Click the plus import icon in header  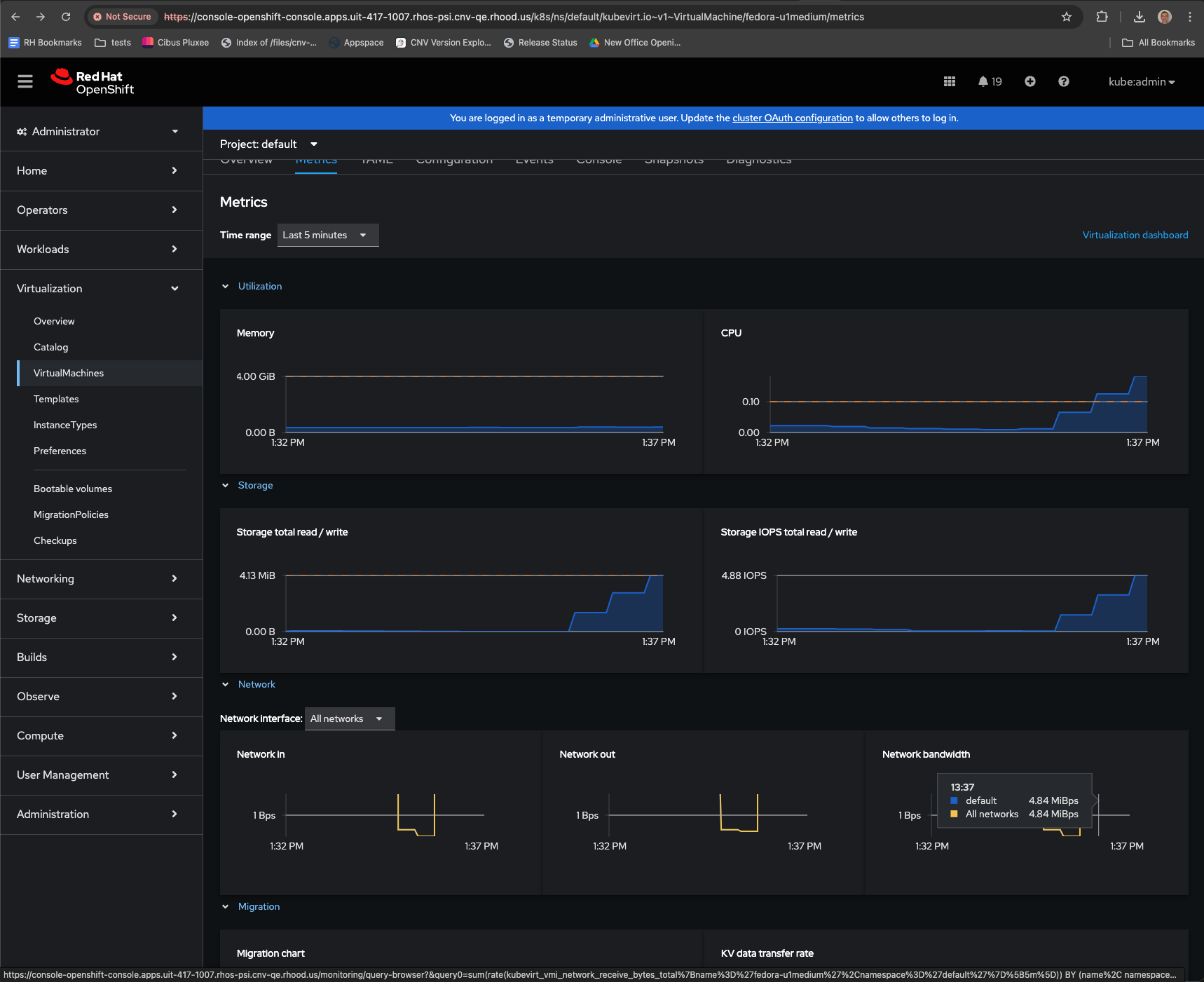tap(1029, 81)
